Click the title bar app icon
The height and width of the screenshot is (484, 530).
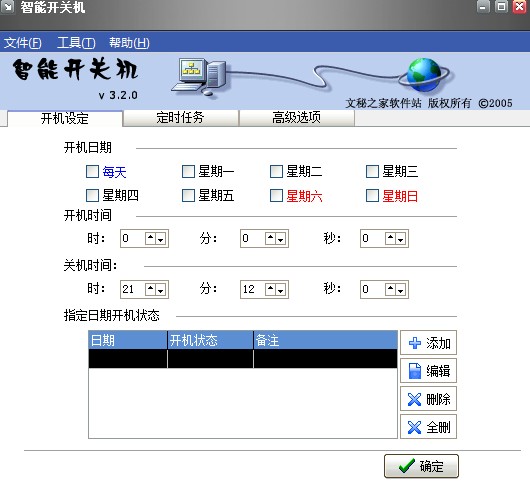7,6
